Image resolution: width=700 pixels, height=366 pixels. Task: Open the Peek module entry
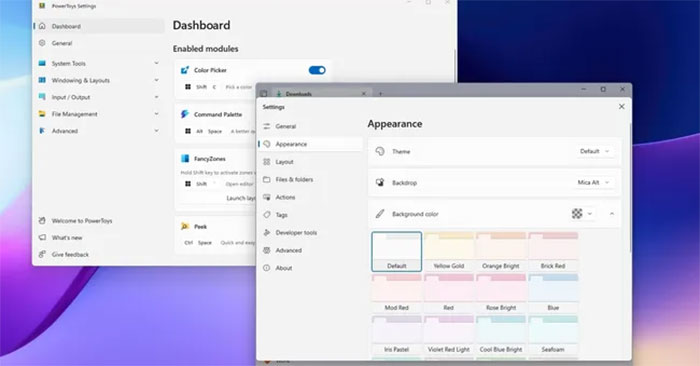pos(200,227)
